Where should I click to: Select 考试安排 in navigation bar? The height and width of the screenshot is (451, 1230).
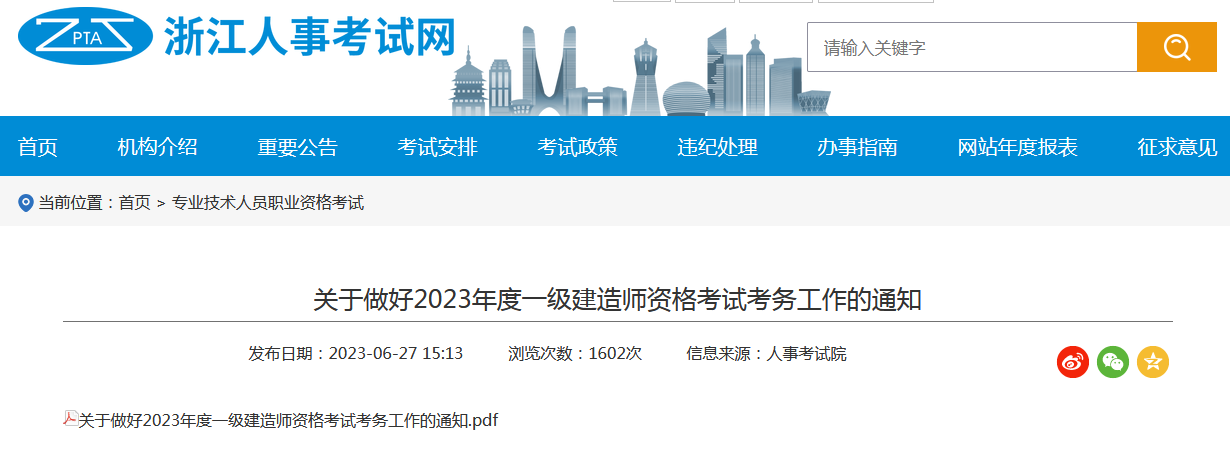point(438,147)
